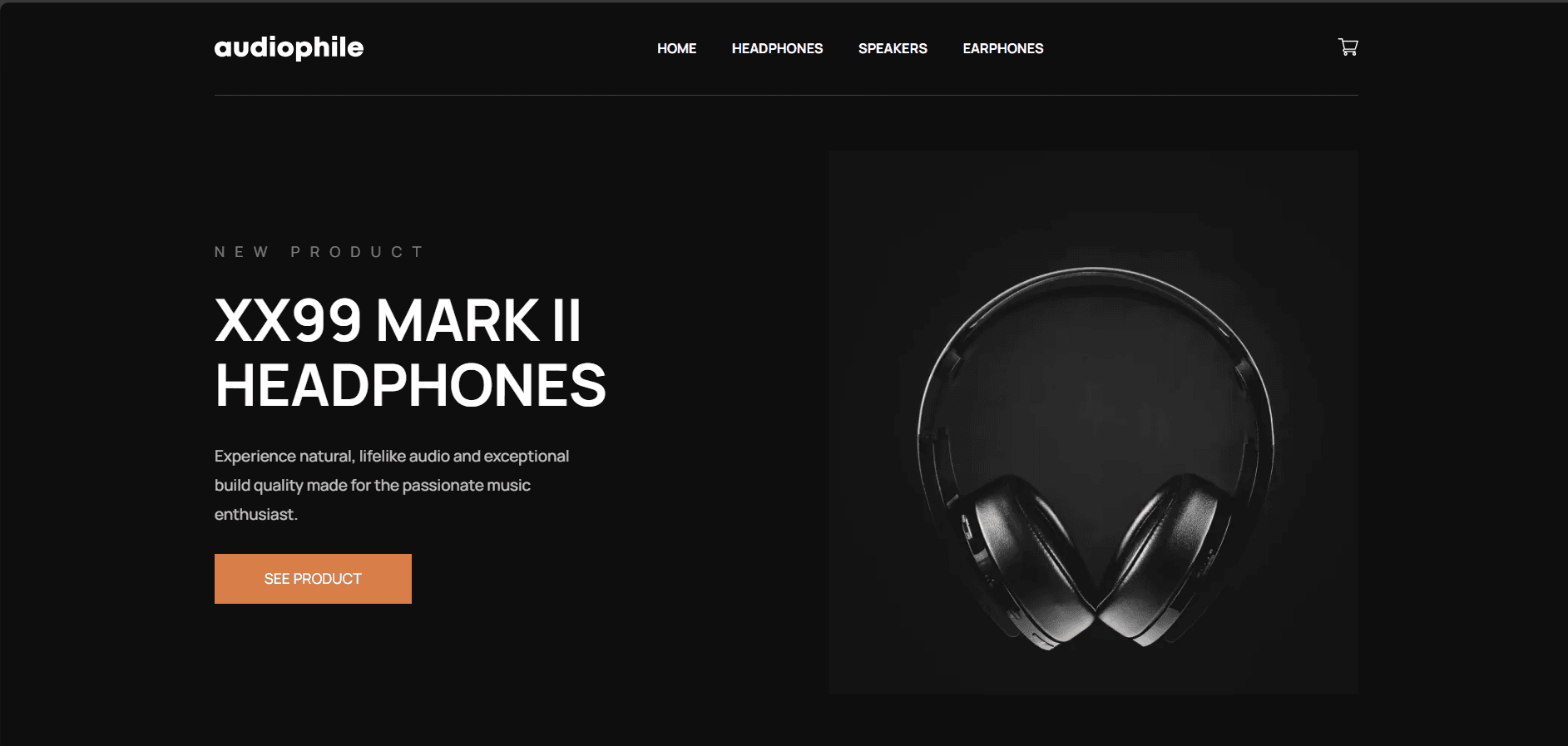Click the headband arc of the headphones image
This screenshot has width=1568, height=746.
(1095, 273)
